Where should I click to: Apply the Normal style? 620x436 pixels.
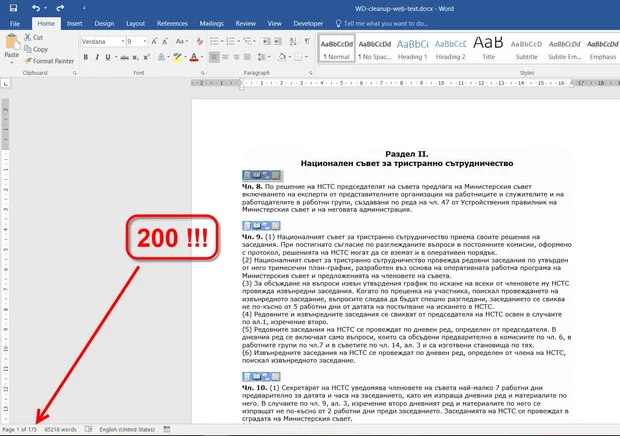(336, 49)
